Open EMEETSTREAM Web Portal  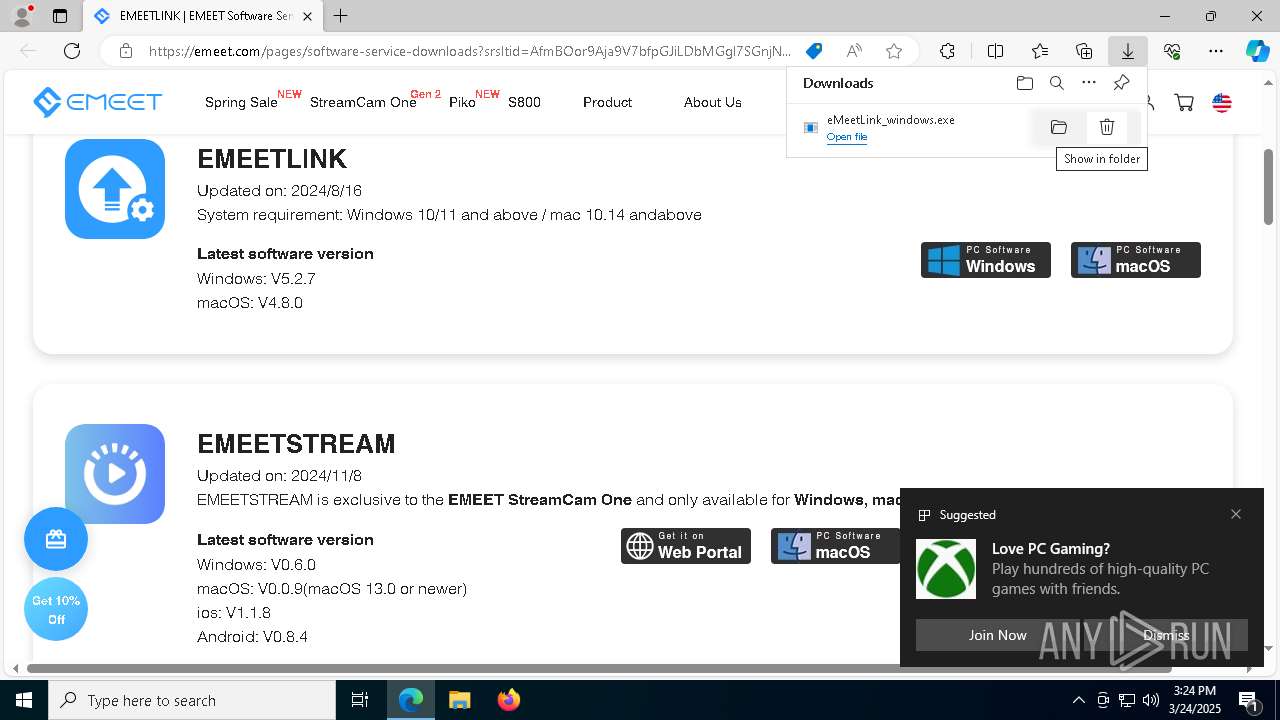pyautogui.click(x=685, y=546)
